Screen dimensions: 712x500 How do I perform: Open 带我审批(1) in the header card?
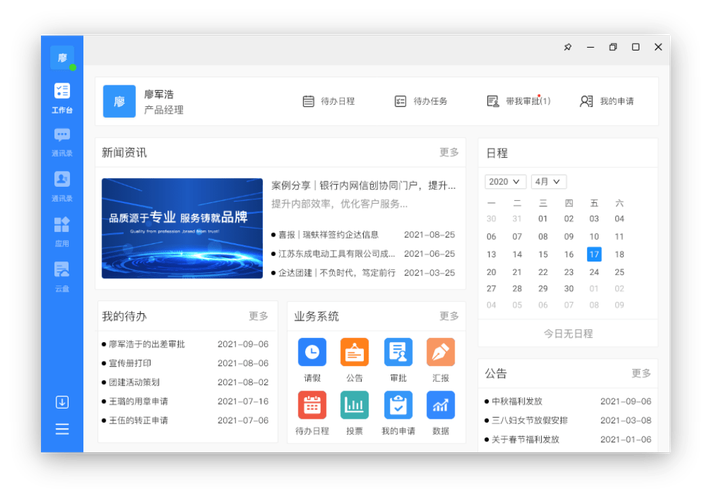point(519,101)
